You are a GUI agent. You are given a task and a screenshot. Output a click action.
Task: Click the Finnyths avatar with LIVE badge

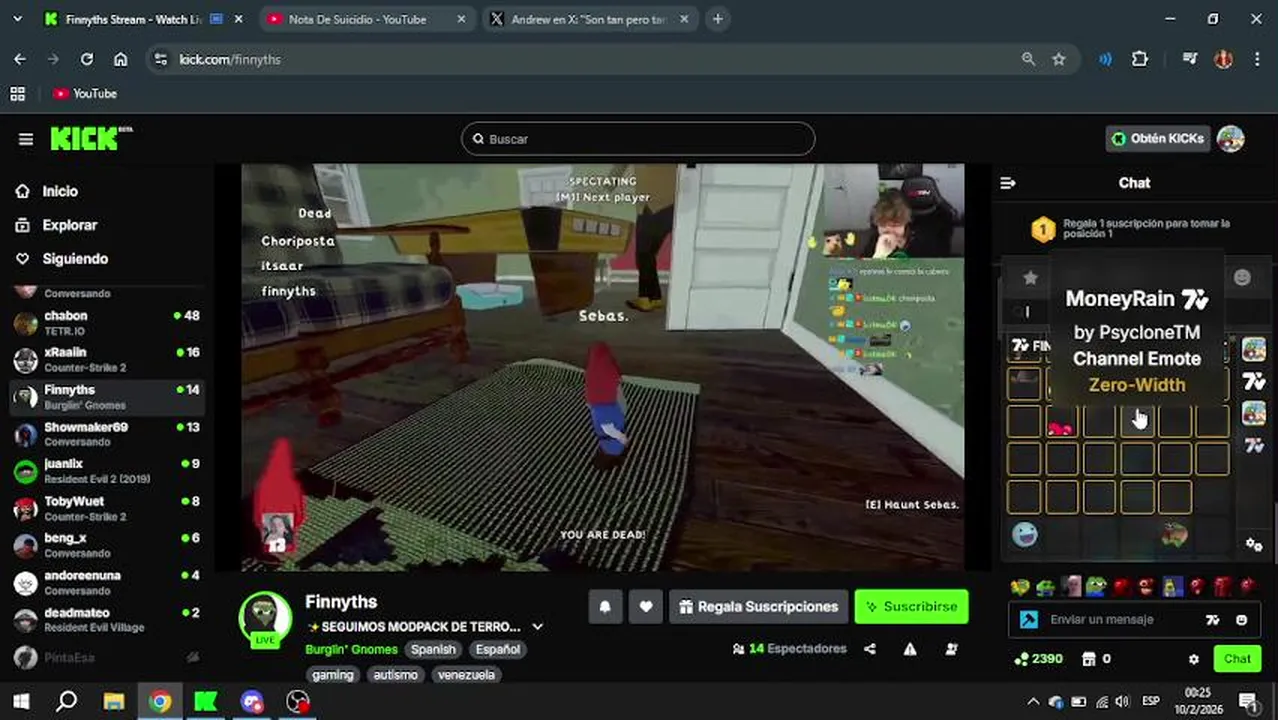(x=265, y=619)
